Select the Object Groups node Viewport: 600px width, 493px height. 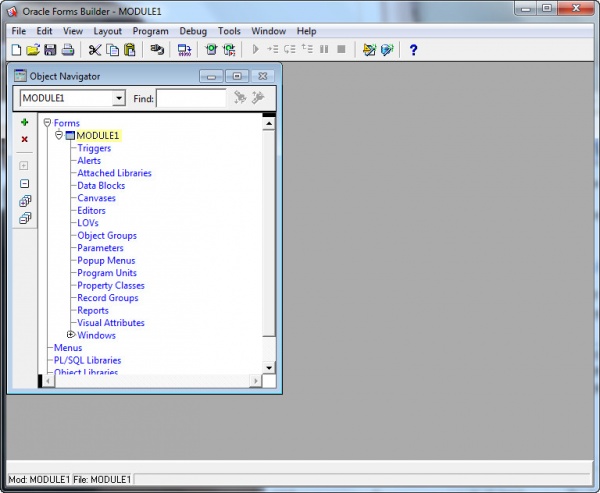107,235
